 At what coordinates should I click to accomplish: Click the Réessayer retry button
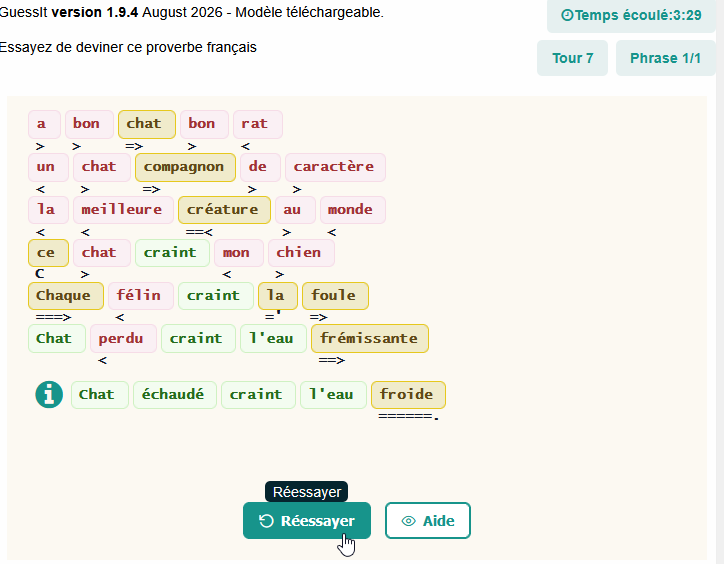307,521
